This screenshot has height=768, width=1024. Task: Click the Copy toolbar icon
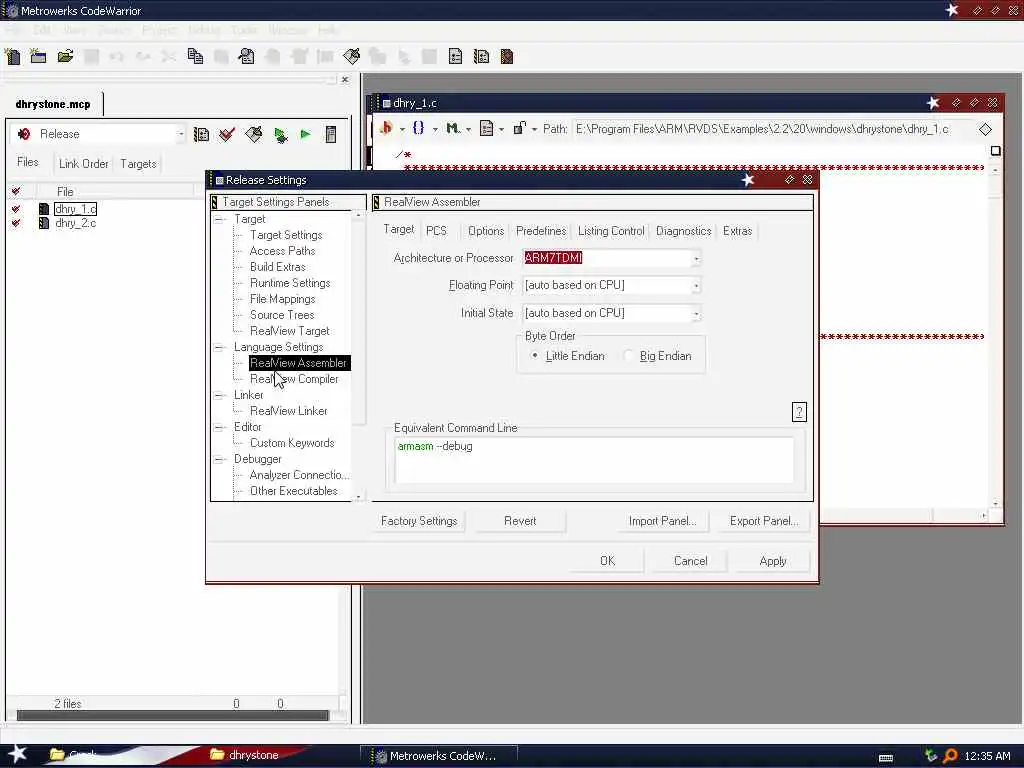pyautogui.click(x=195, y=57)
